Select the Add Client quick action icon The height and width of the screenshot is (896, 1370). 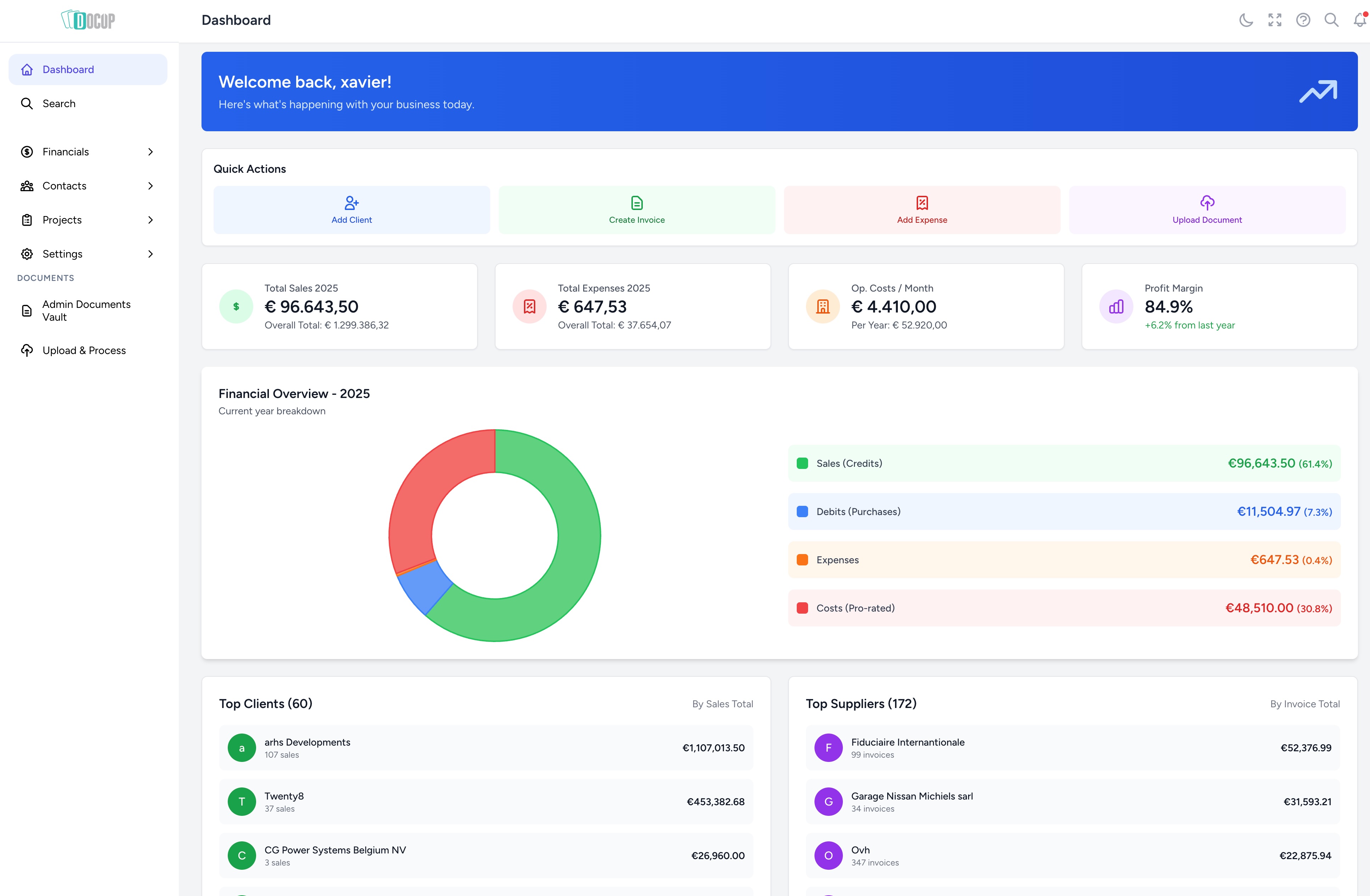[351, 203]
